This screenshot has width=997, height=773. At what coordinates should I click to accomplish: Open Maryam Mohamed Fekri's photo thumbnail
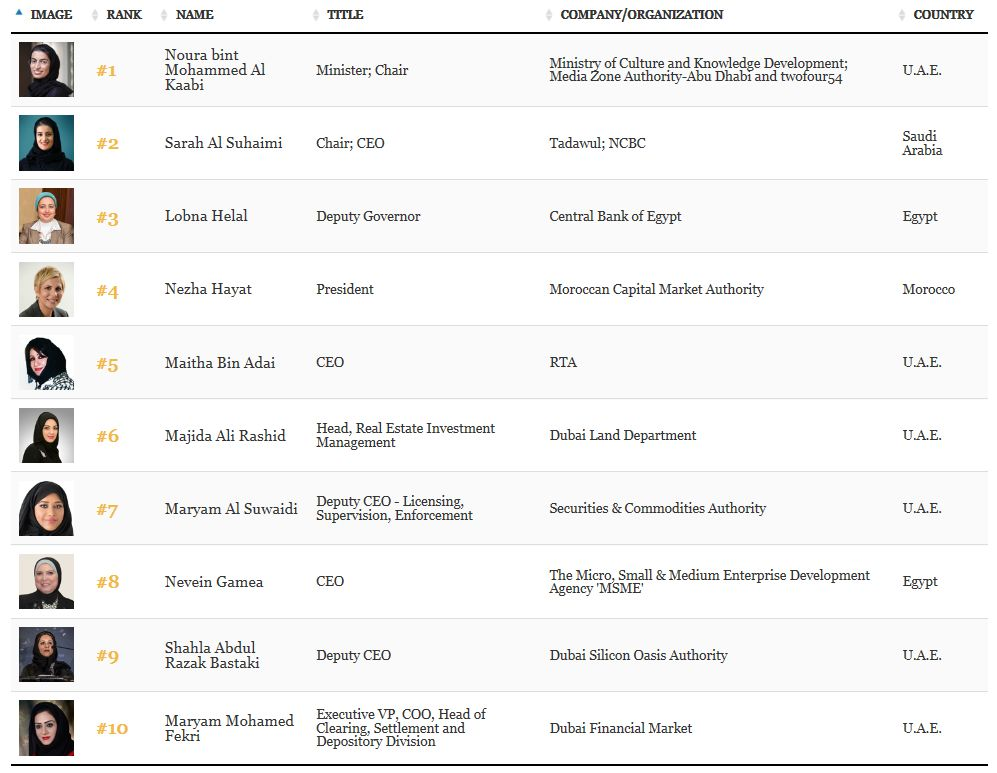click(x=46, y=728)
